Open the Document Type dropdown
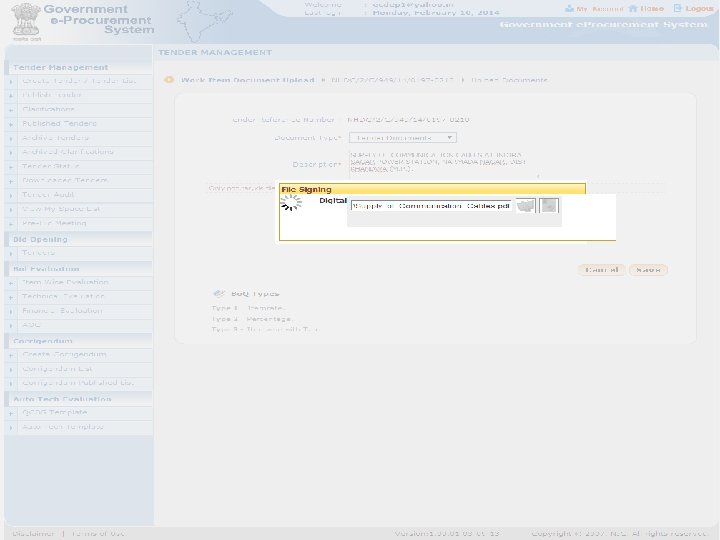This screenshot has height=540, width=720. pyautogui.click(x=403, y=138)
